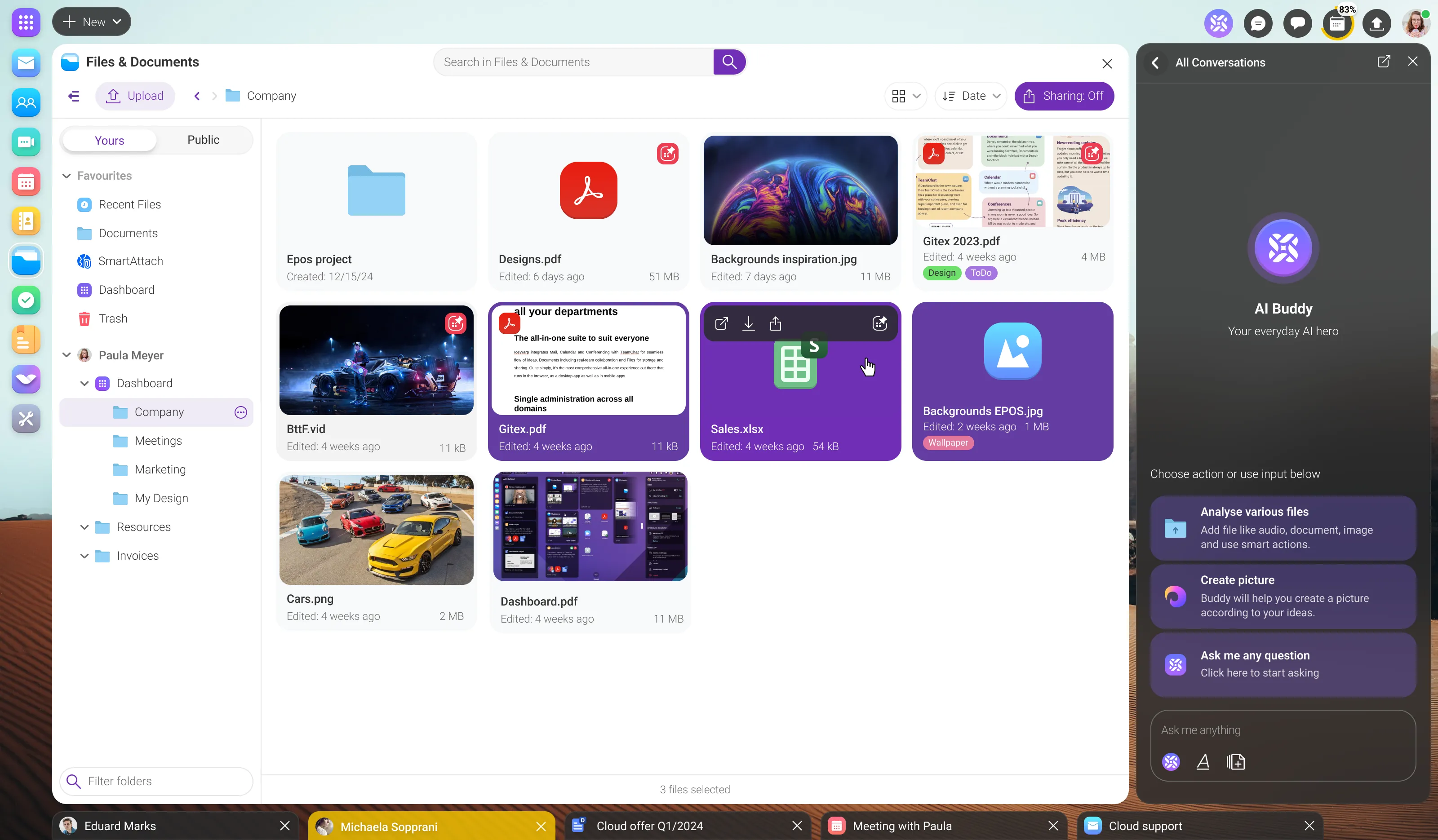
Task: Click the Upload button
Action: 135,96
